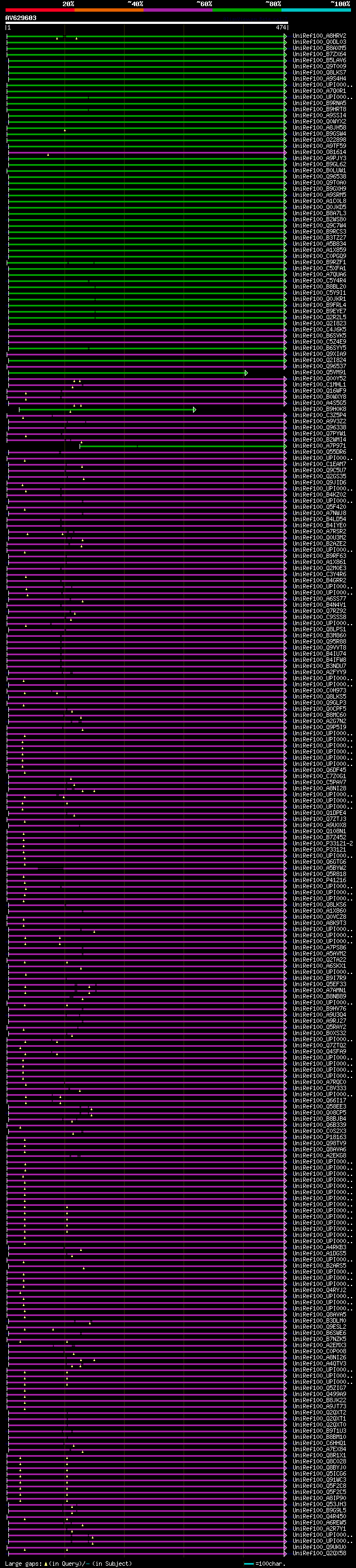
Task: Select the UniRef100_B9RF63 label
Action: tap(319, 556)
